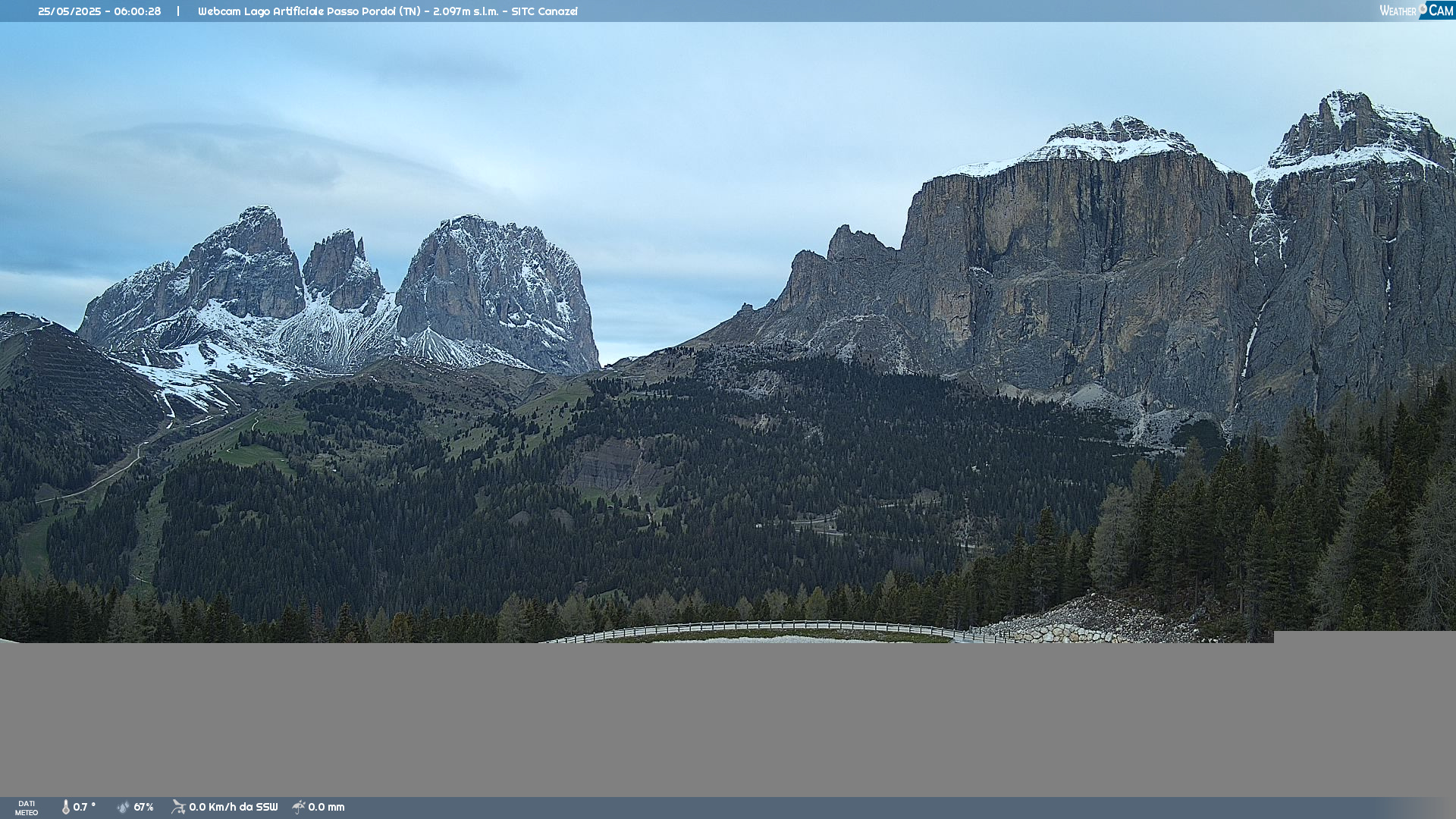Click the WeatherCam logo
This screenshot has height=819, width=1456.
[1417, 11]
